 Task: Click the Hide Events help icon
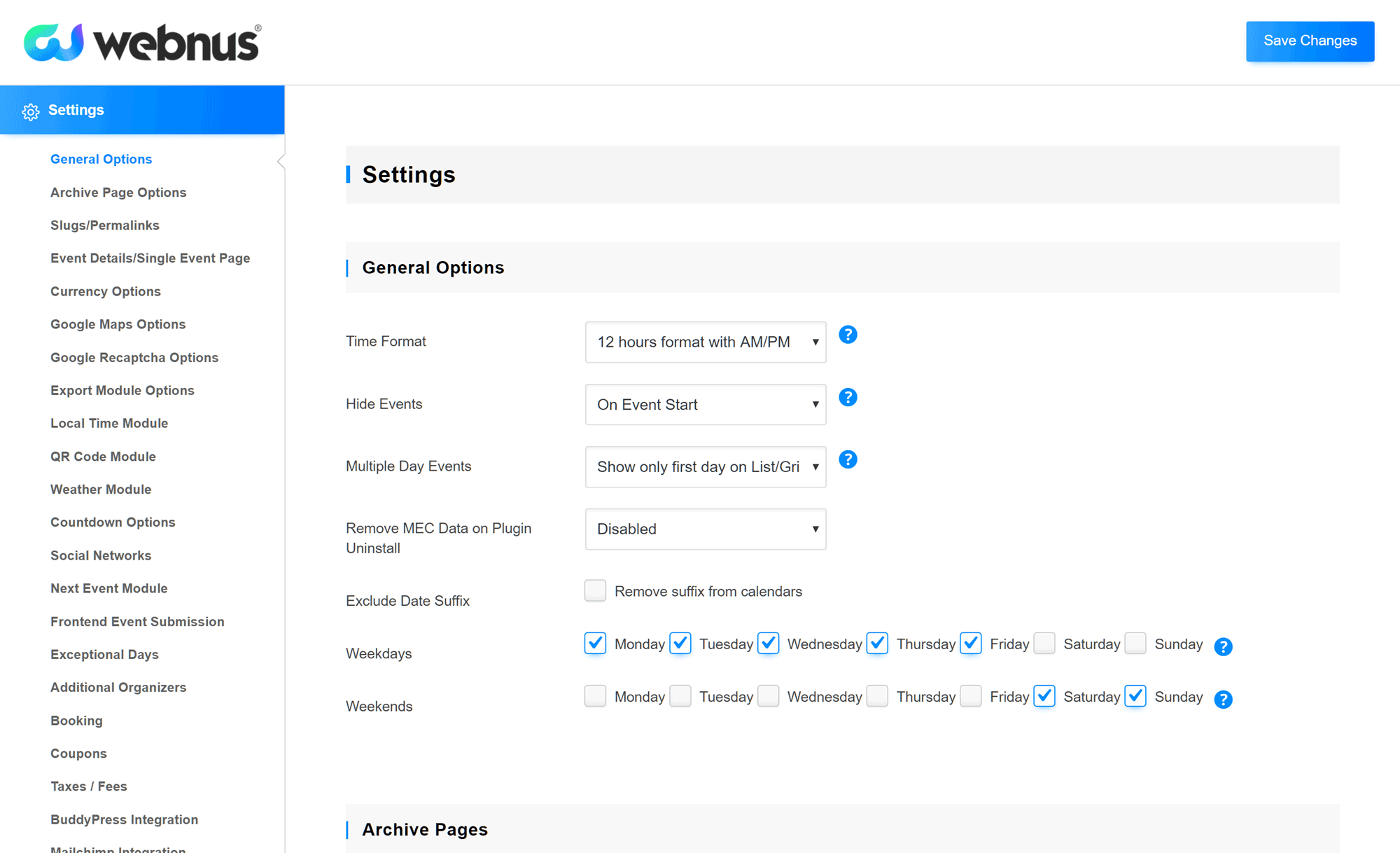[x=848, y=397]
